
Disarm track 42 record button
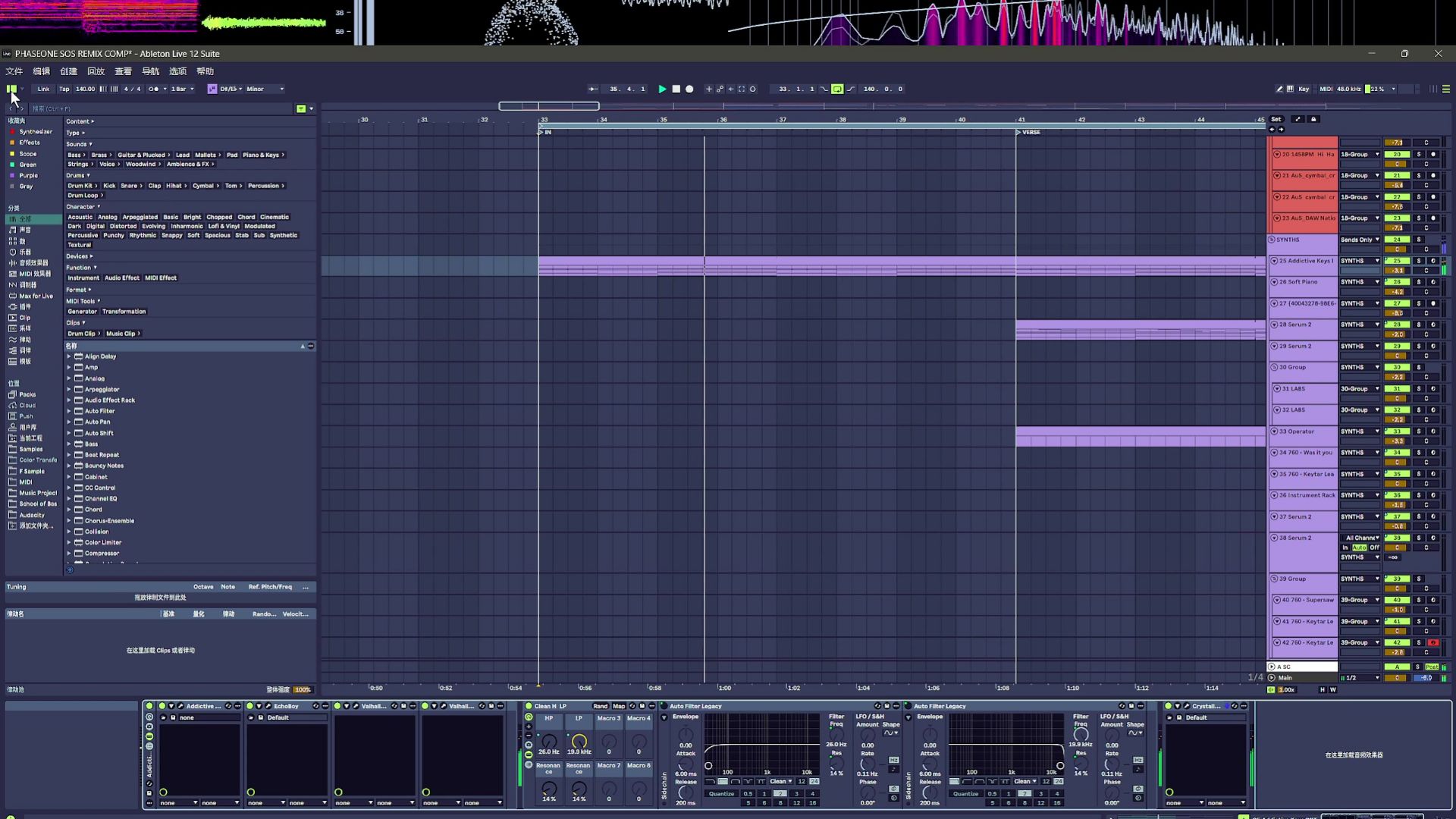(x=1432, y=643)
